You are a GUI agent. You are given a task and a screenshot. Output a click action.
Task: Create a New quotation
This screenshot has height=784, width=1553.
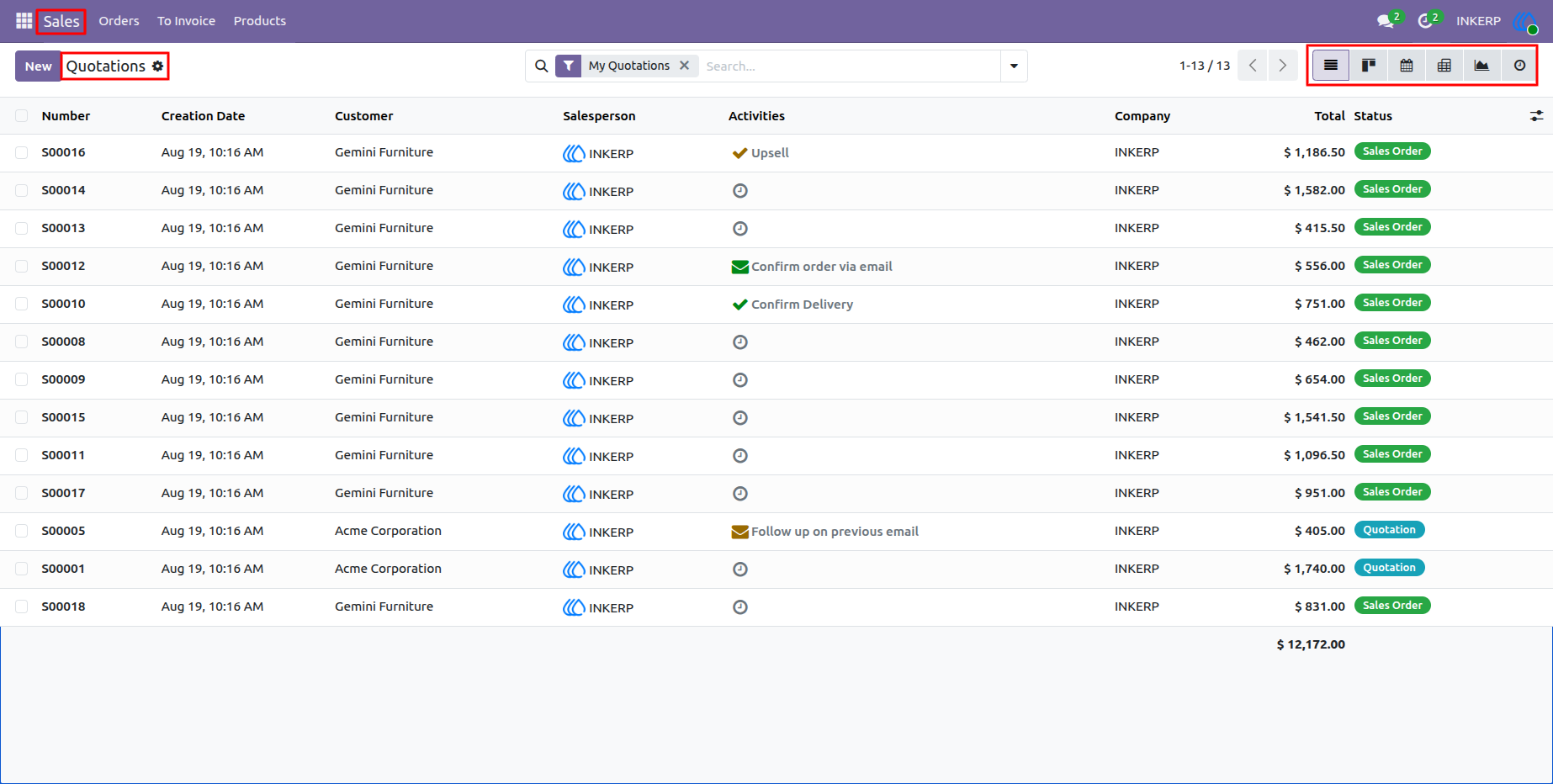(38, 66)
